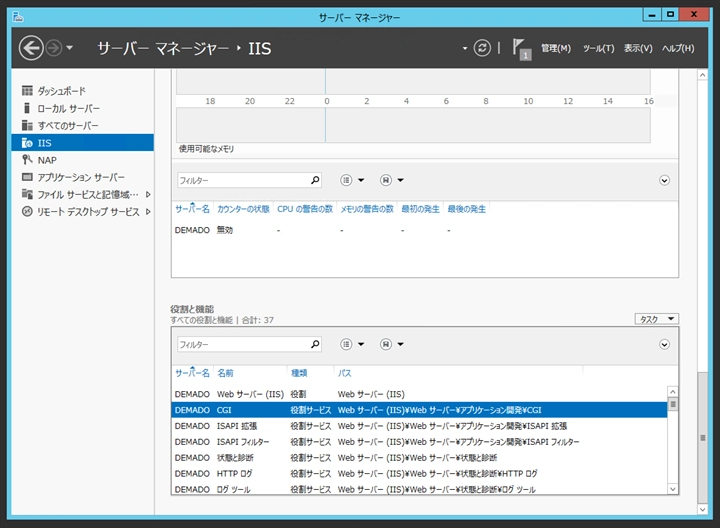Open the ツール(T) menu
This screenshot has width=720, height=528.
[x=598, y=48]
